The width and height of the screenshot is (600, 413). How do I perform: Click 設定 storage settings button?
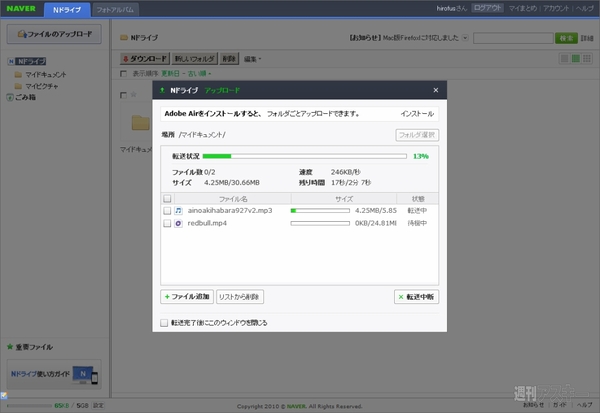coord(98,405)
